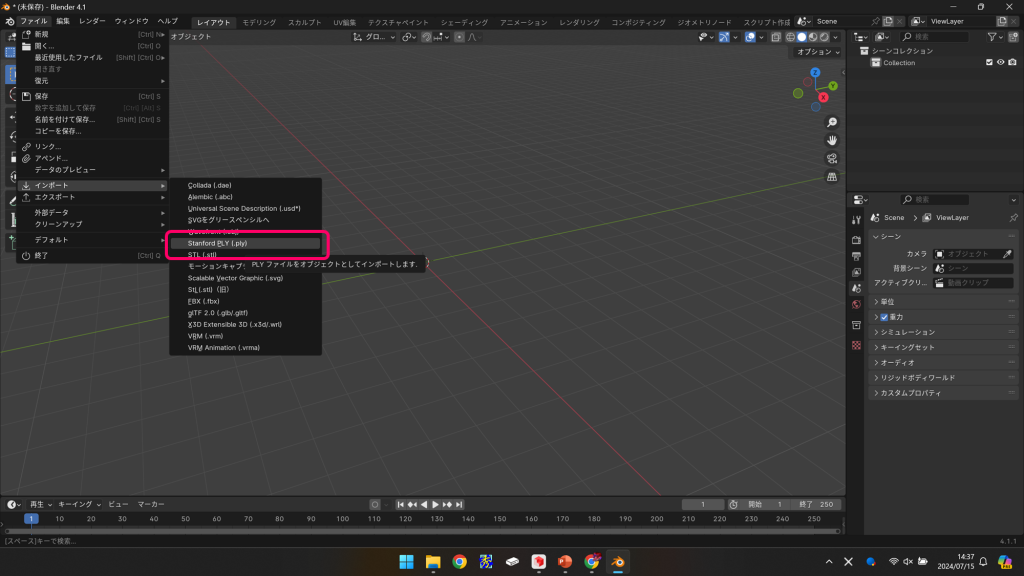1024x576 pixels.
Task: Play the animation forward
Action: click(x=436, y=504)
